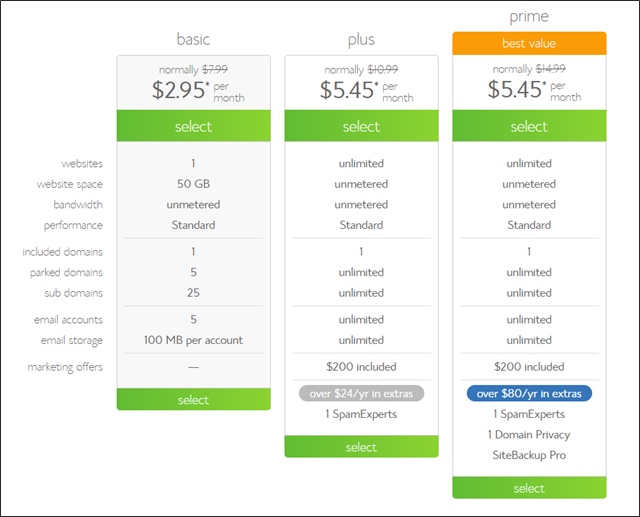Click bottom select button under basic plan
640x517 pixels.
(x=193, y=399)
